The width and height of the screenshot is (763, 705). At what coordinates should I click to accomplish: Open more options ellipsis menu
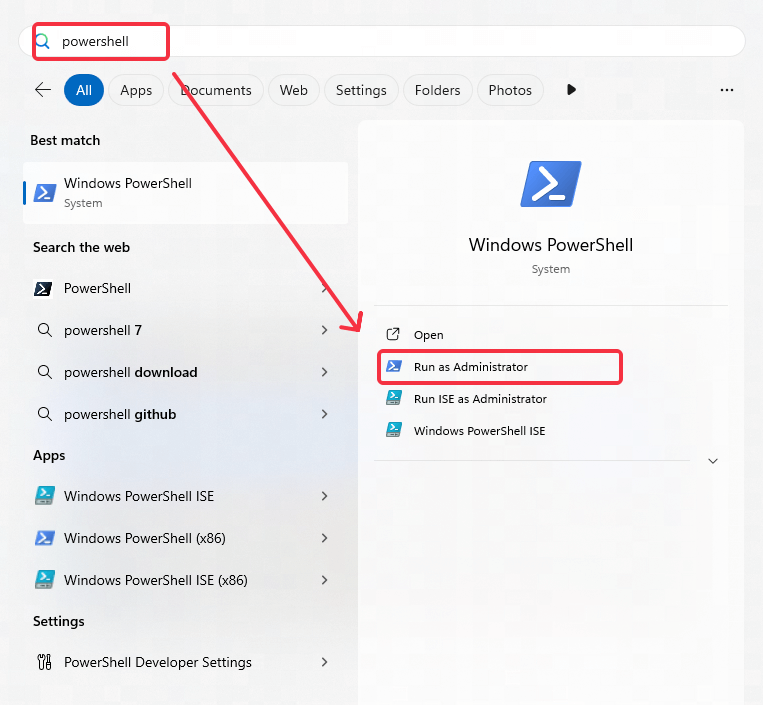(x=727, y=90)
